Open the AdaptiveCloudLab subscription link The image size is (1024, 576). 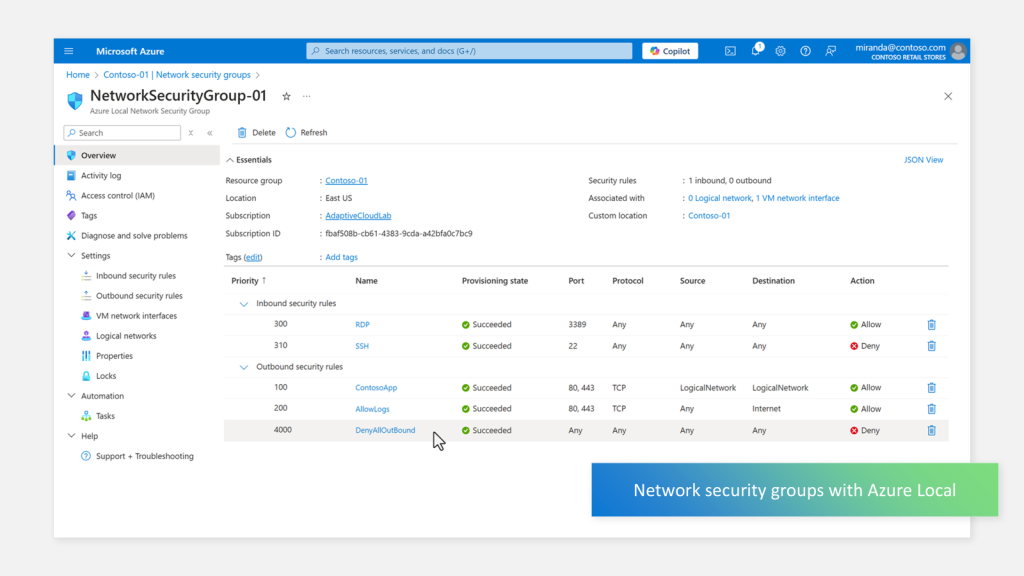[x=358, y=216]
